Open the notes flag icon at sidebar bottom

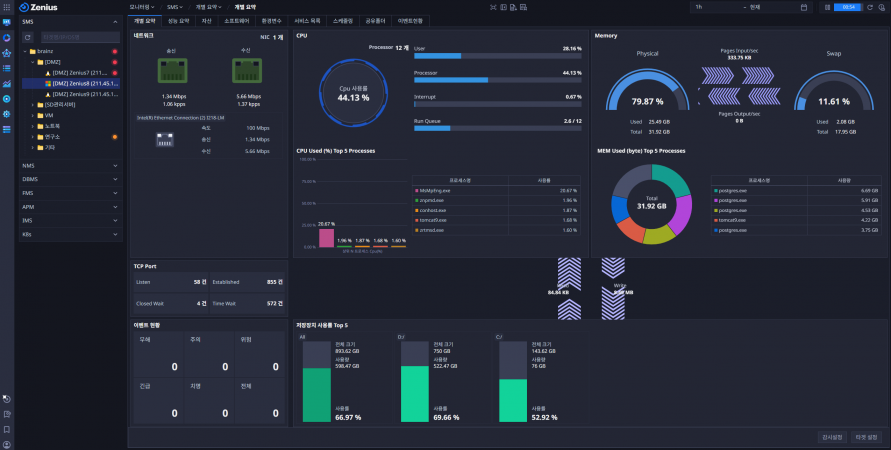(x=7, y=414)
